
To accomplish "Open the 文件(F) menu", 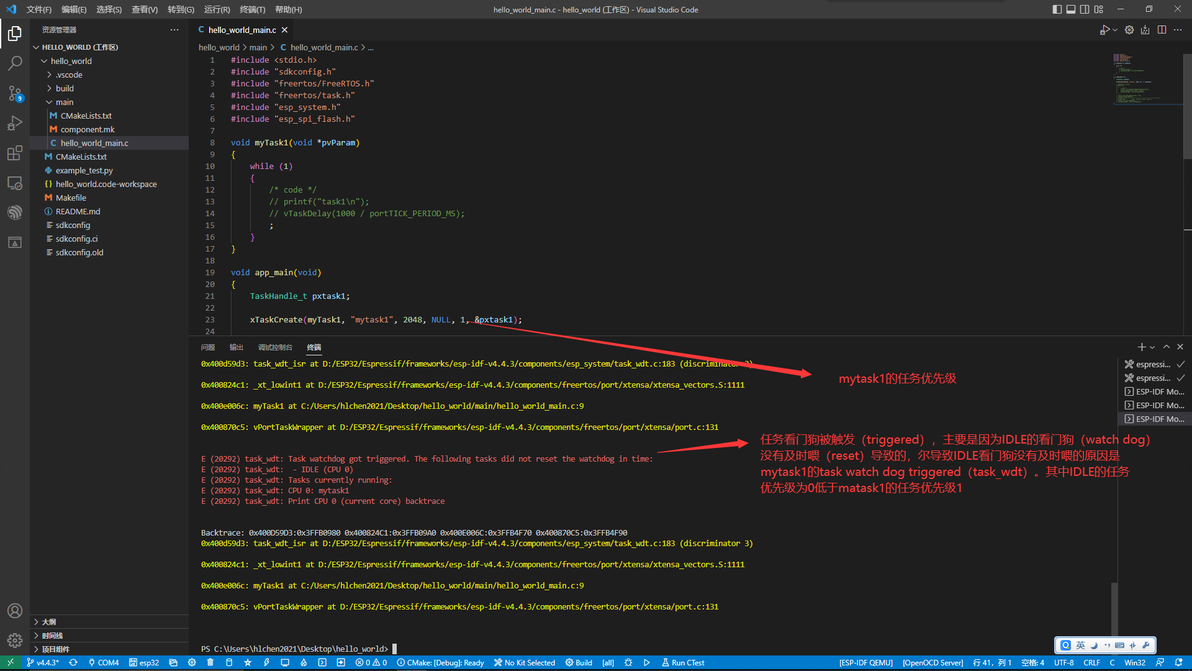I will pos(39,9).
